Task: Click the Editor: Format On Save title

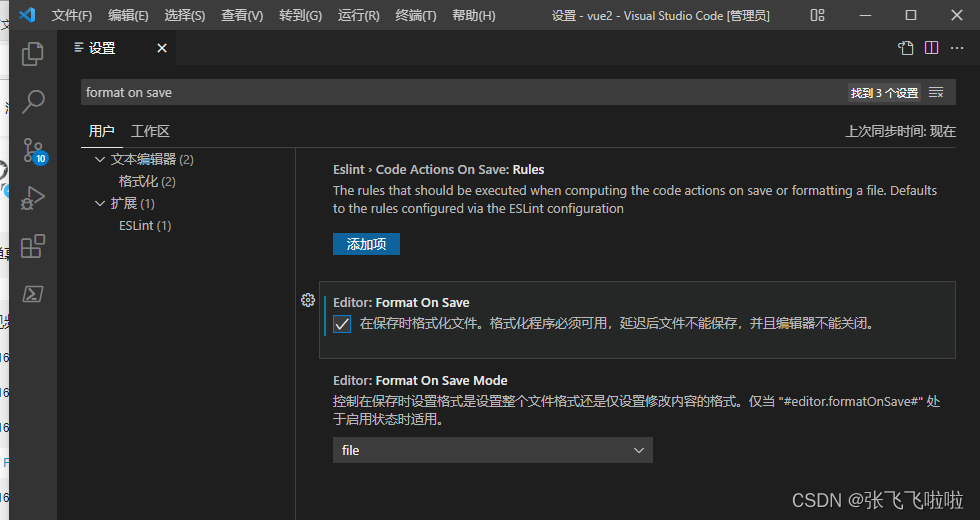Action: (401, 302)
